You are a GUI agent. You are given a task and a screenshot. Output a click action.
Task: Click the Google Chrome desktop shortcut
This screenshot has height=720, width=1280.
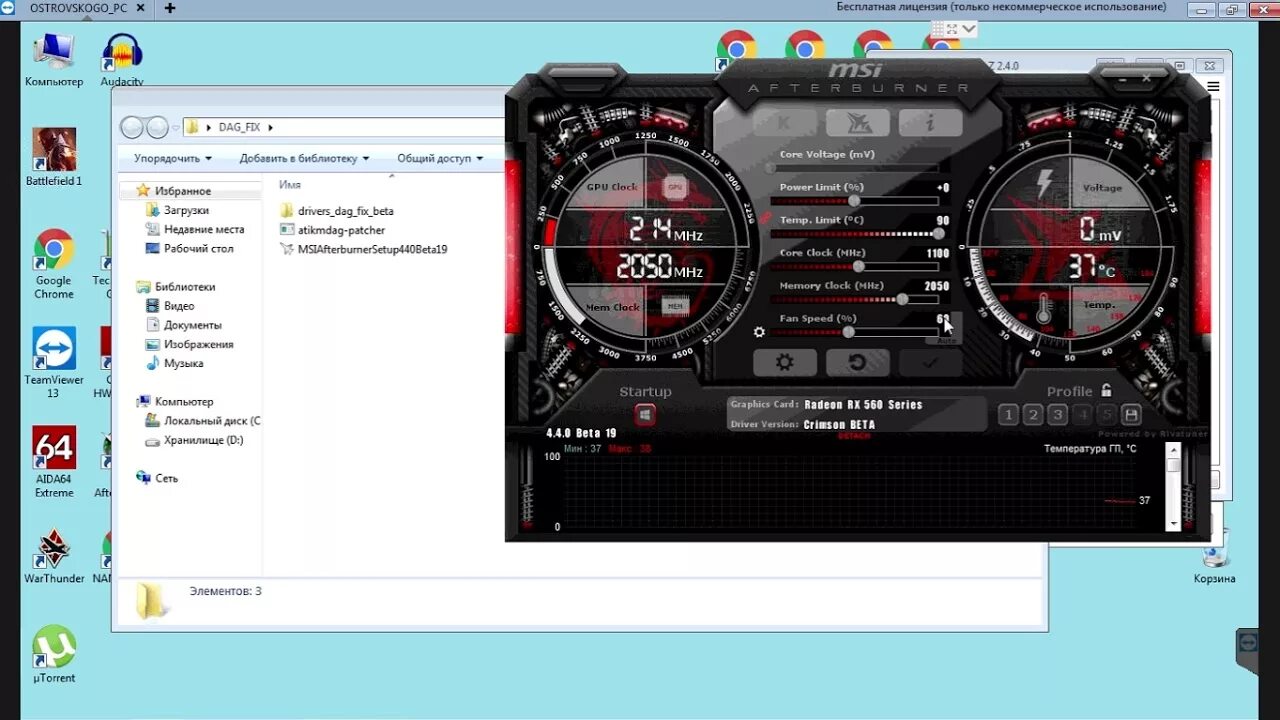(x=54, y=265)
